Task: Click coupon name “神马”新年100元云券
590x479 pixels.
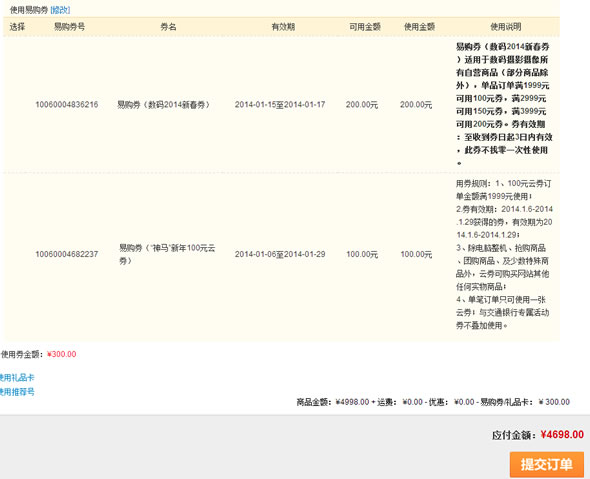Action: coord(167,254)
